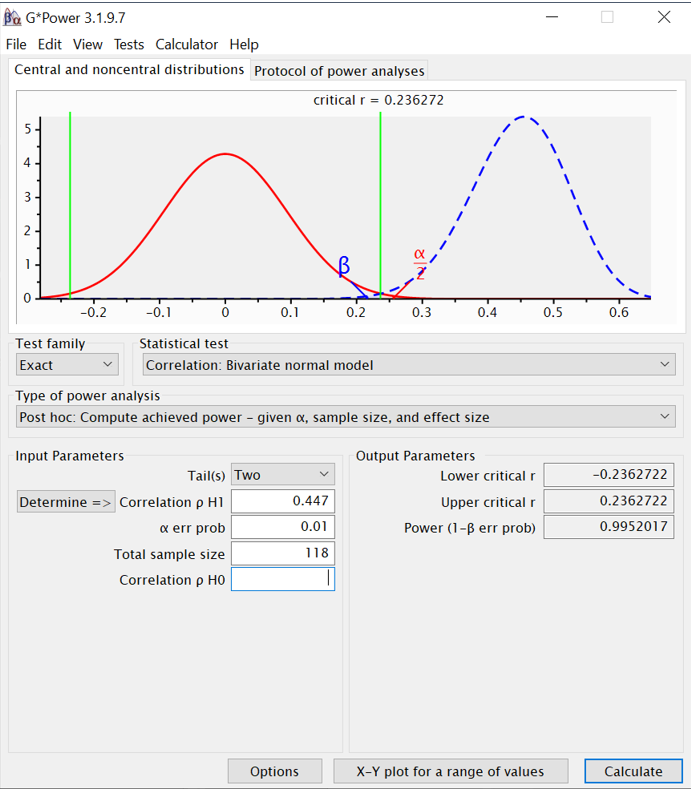Open the File menu
This screenshot has width=695, height=792.
tap(16, 44)
